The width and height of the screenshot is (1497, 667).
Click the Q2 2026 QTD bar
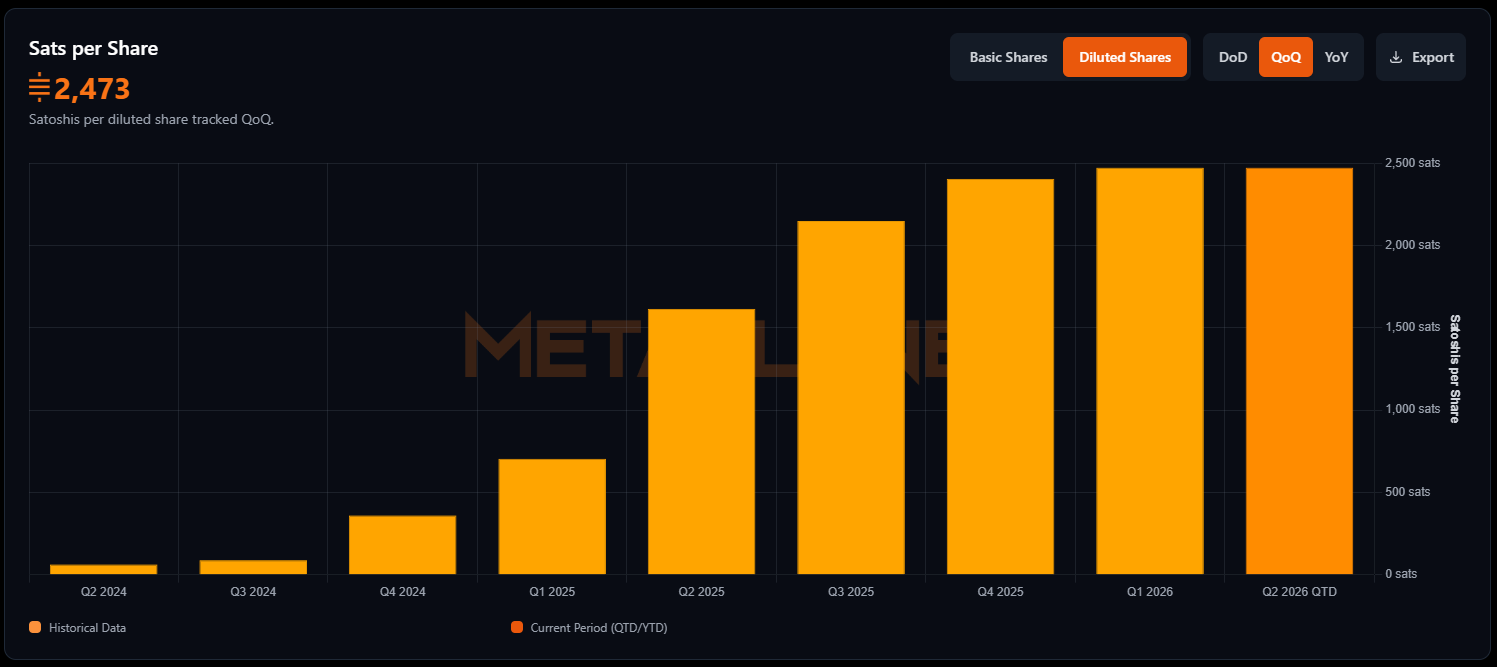click(1299, 371)
